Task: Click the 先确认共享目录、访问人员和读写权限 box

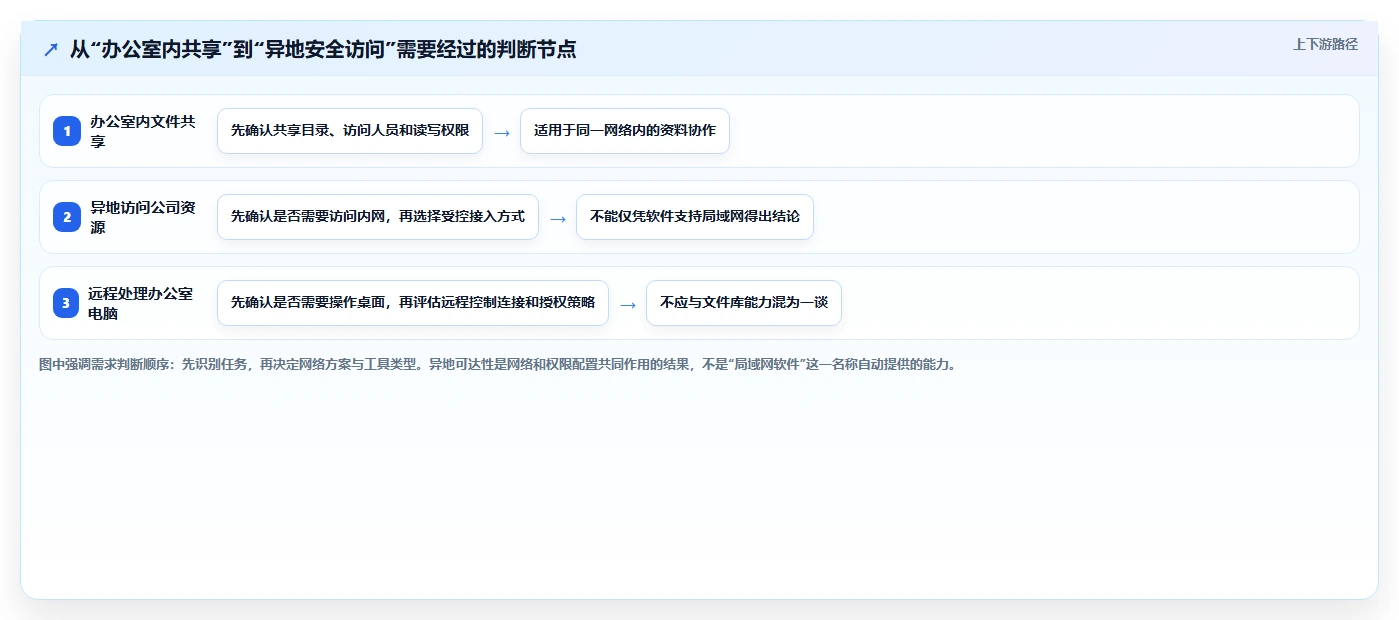Action: 350,131
